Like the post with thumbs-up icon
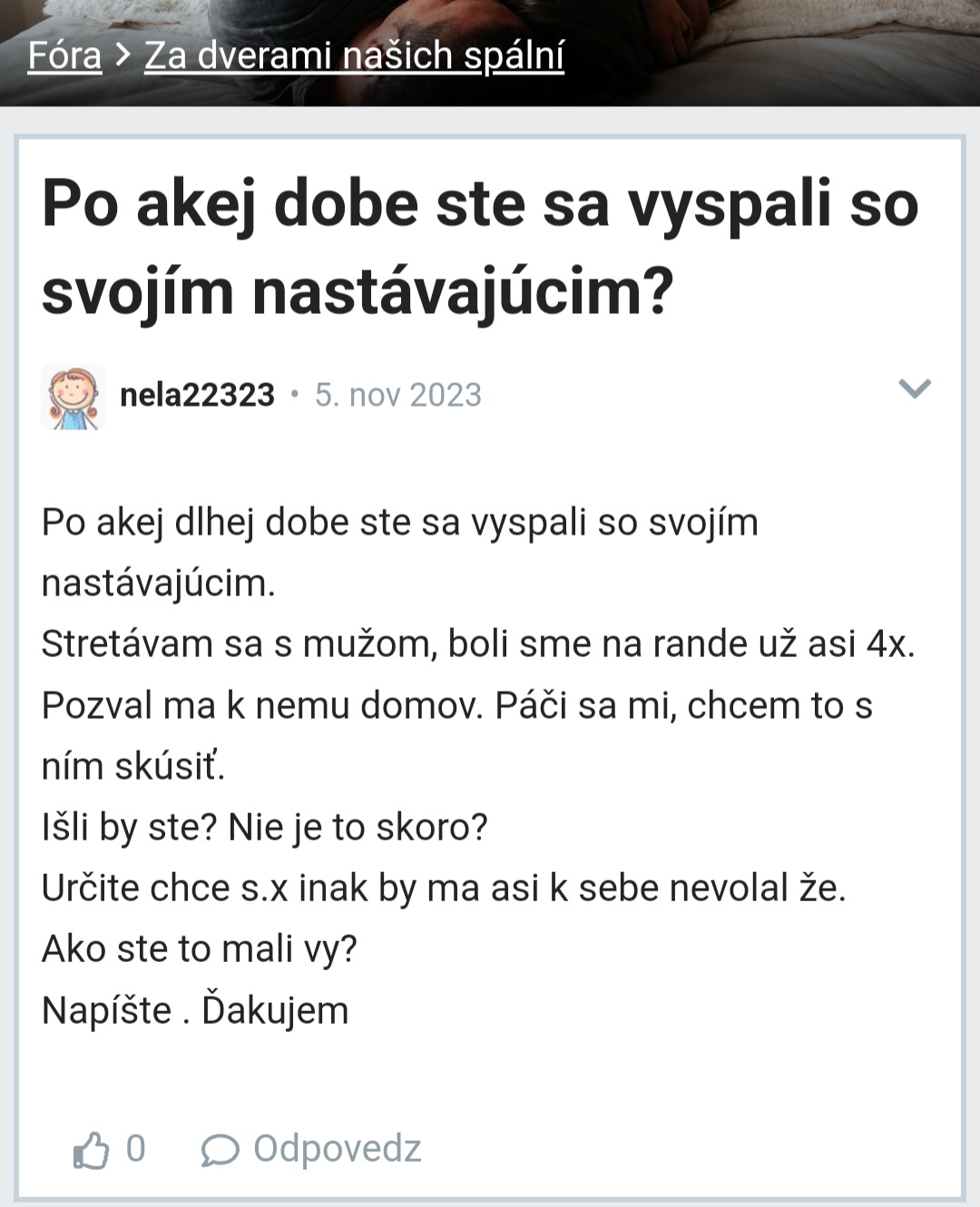The width and height of the screenshot is (980, 1207). [x=91, y=1151]
